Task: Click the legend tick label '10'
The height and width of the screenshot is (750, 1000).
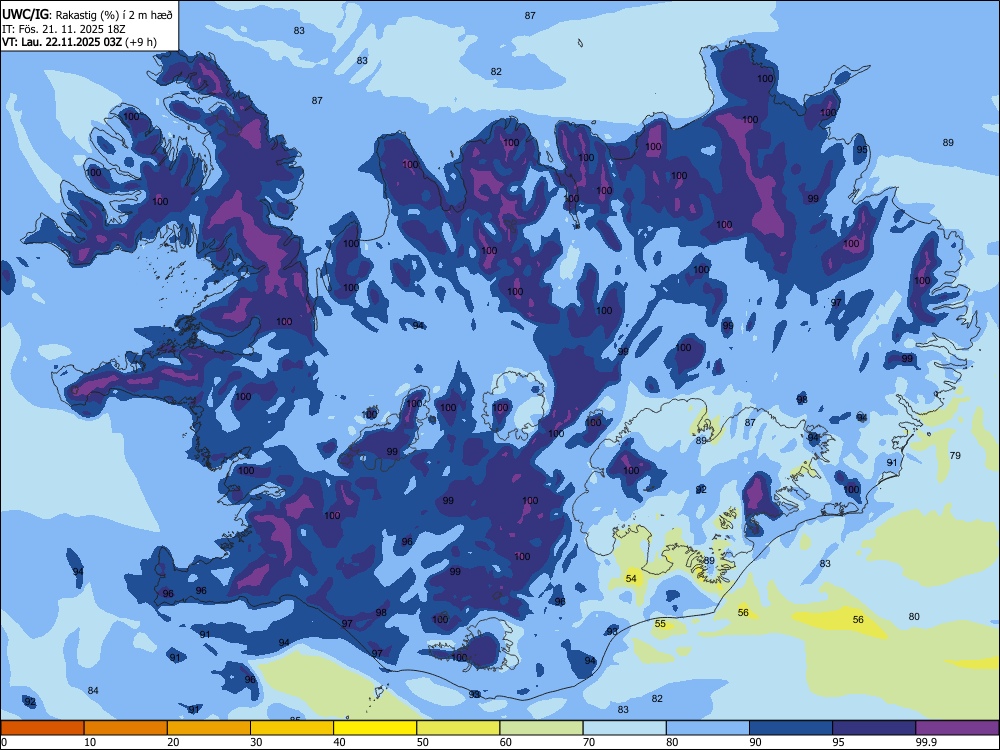Action: point(90,742)
